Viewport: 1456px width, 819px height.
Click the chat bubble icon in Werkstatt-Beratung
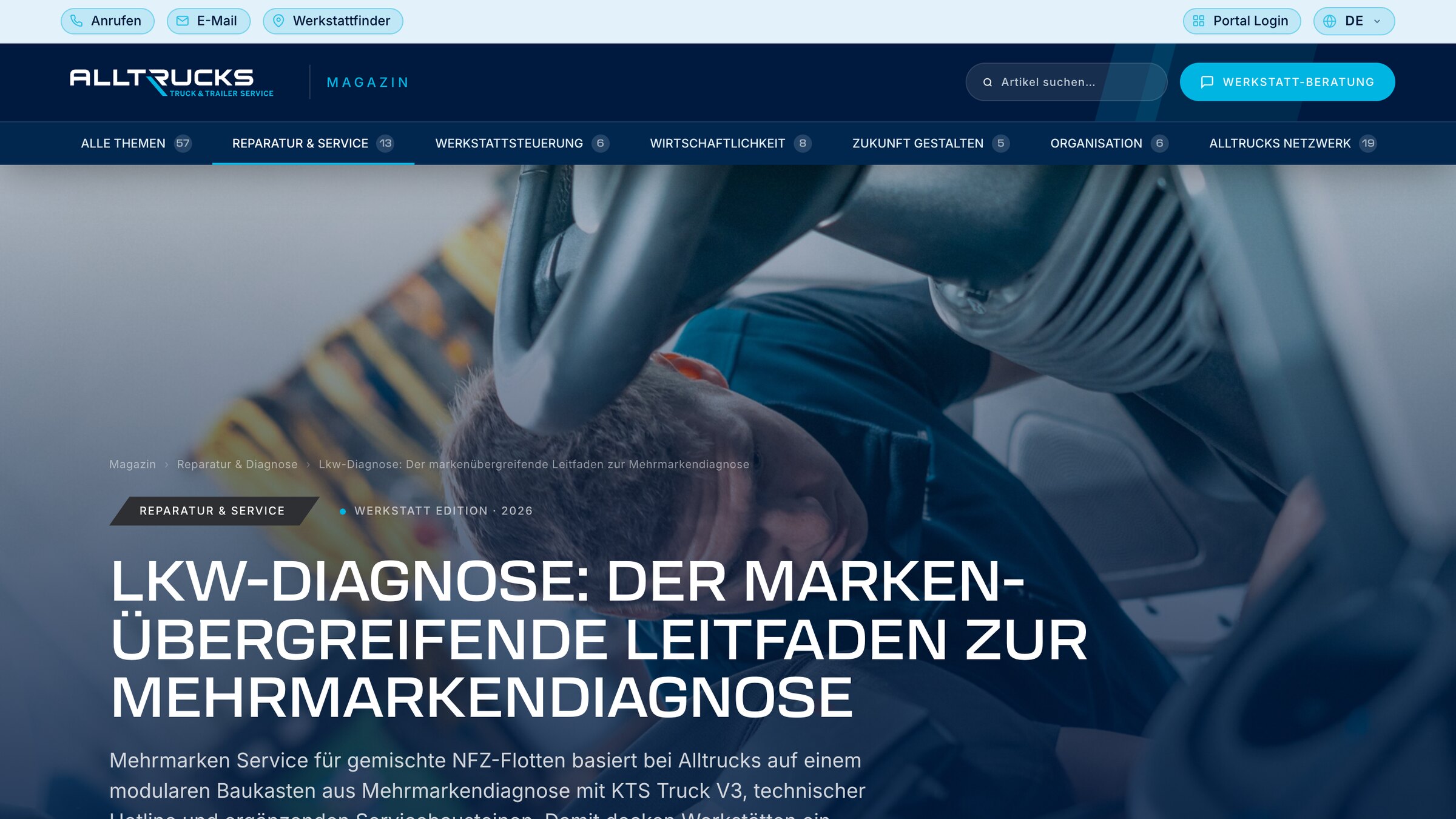[1207, 82]
